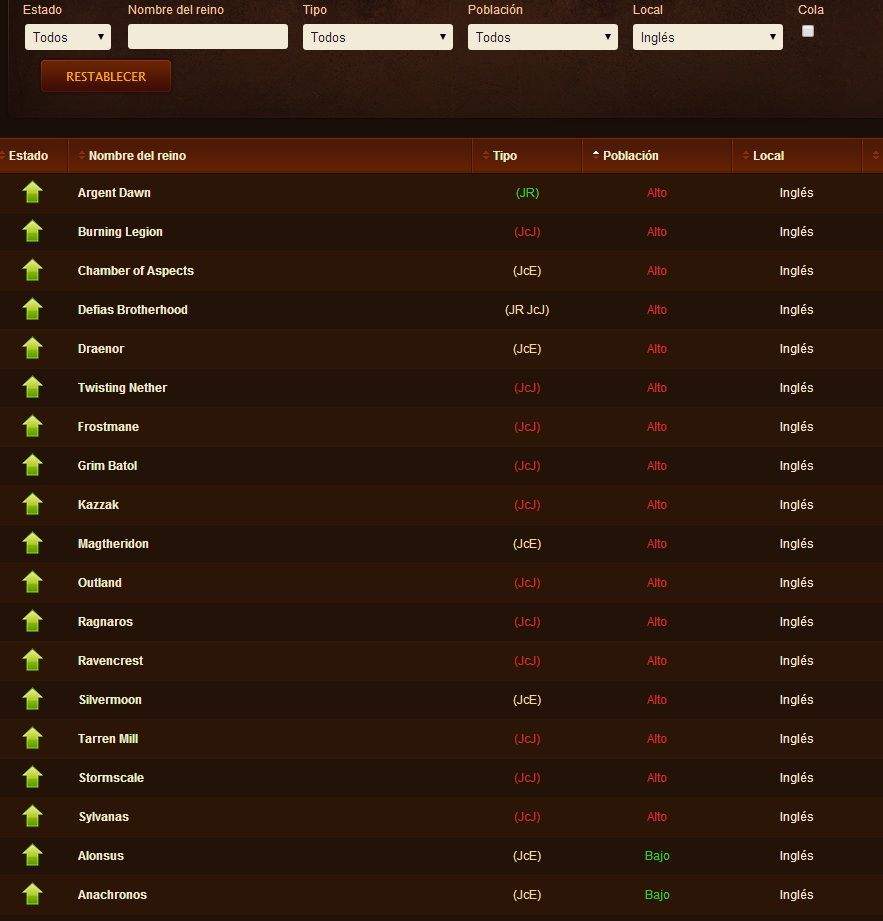Click the green status arrow for Burning Legion
Image resolution: width=883 pixels, height=921 pixels.
(x=32, y=231)
